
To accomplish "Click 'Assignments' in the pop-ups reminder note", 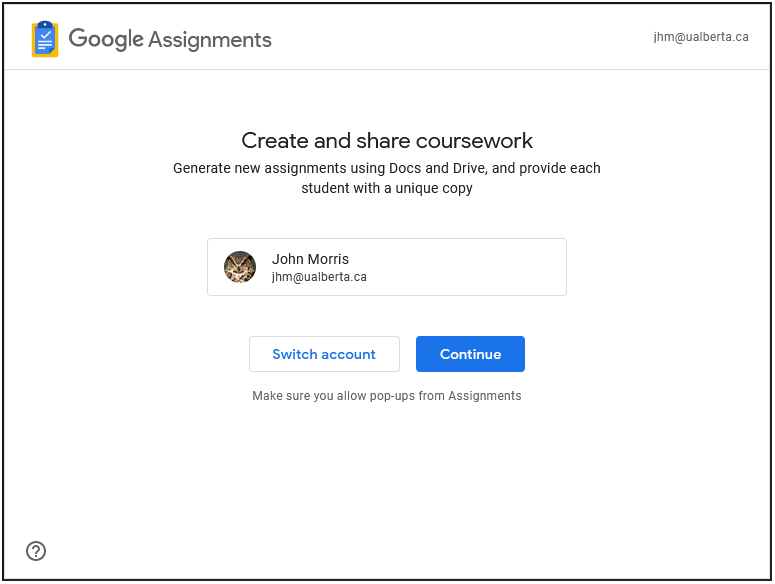I will point(484,396).
